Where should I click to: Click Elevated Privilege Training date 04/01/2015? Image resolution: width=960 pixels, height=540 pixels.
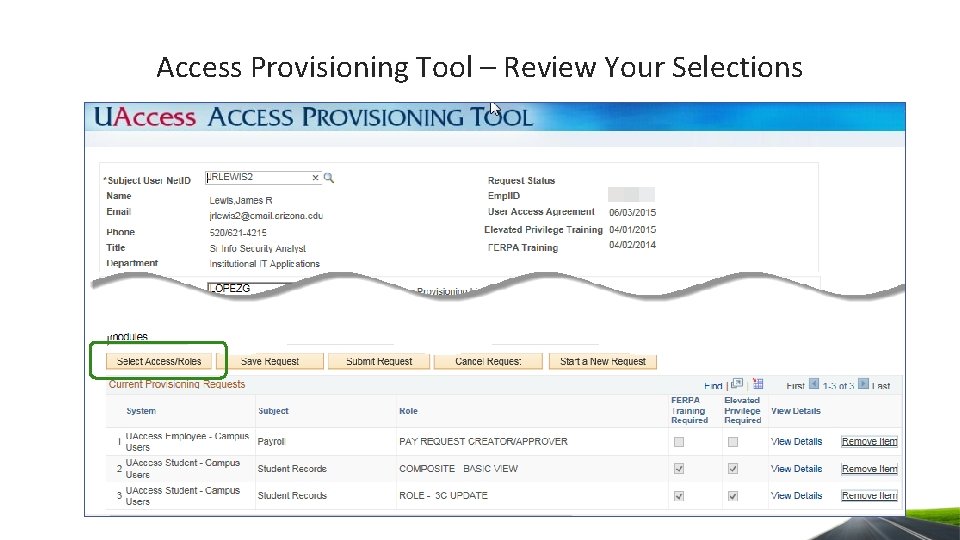pyautogui.click(x=632, y=230)
